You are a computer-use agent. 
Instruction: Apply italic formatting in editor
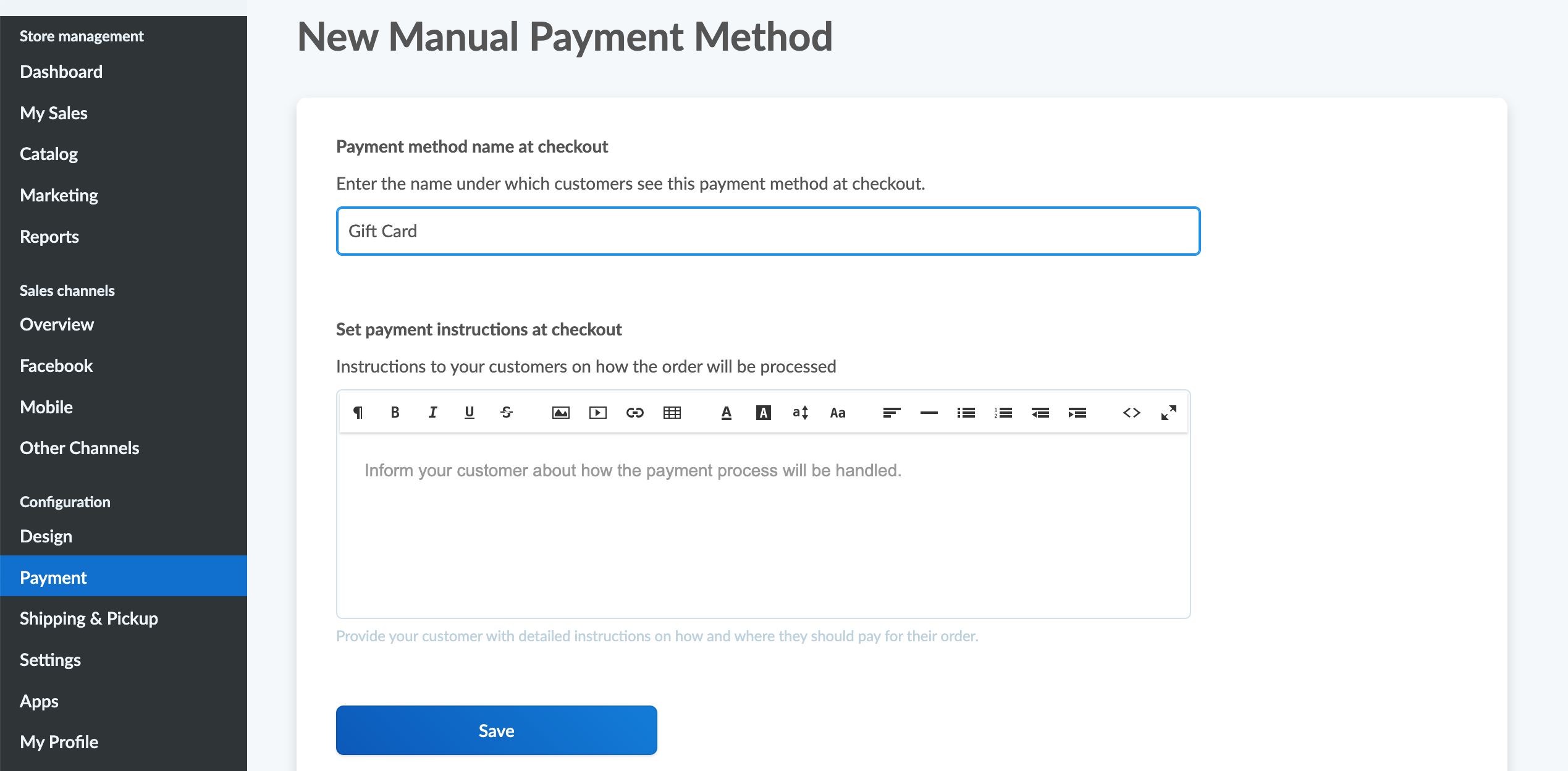coord(432,413)
